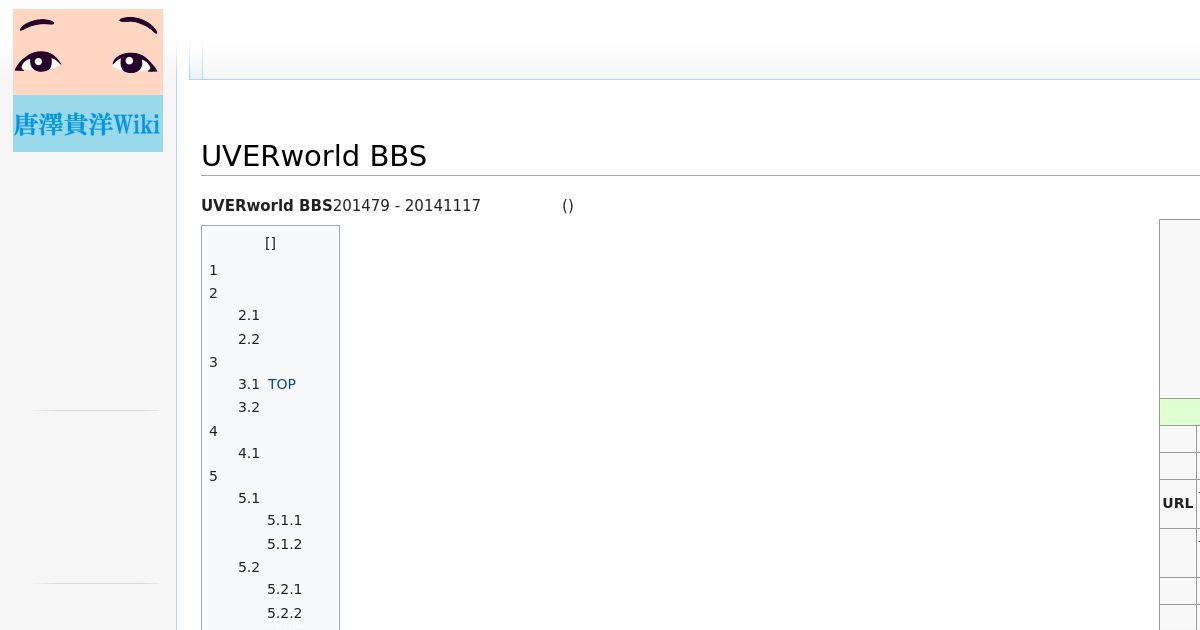This screenshot has height=630, width=1200.
Task: Go to contents entry 2
Action: click(213, 293)
